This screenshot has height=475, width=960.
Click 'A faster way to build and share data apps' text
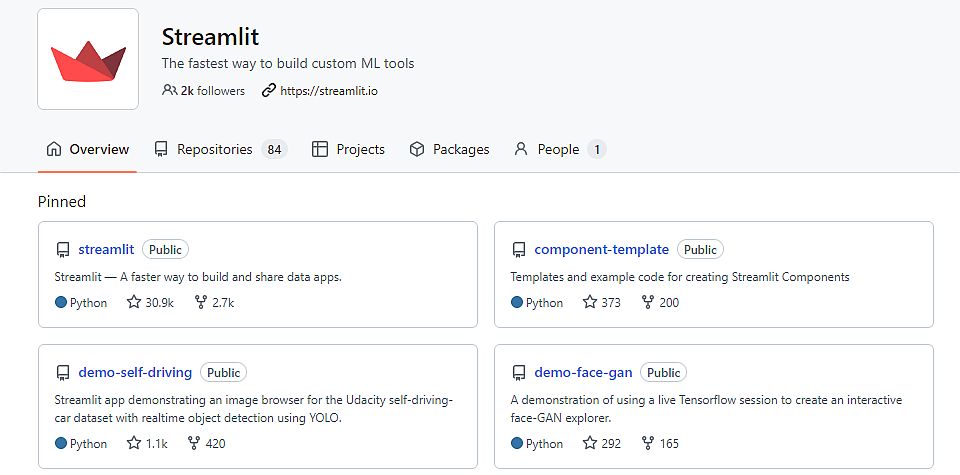tap(230, 277)
